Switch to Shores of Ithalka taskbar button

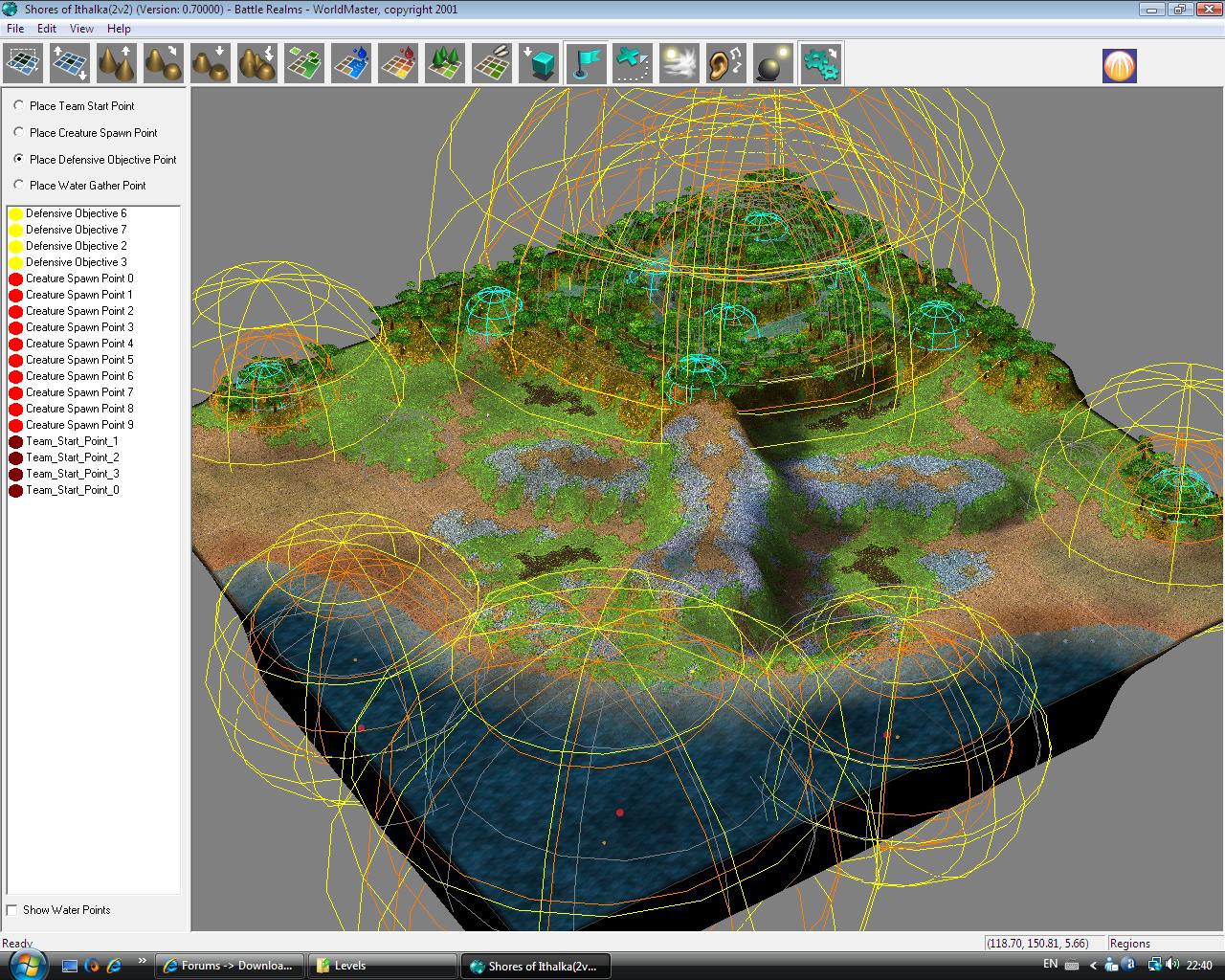(536, 966)
